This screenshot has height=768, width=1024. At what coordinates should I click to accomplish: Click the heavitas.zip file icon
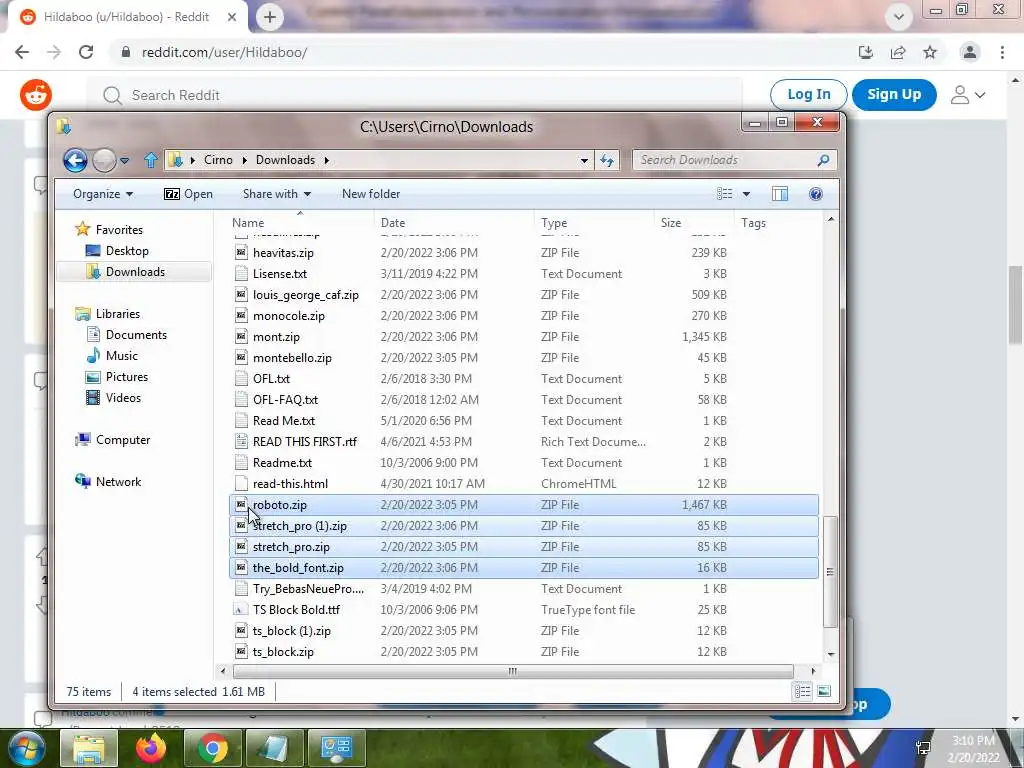click(241, 253)
